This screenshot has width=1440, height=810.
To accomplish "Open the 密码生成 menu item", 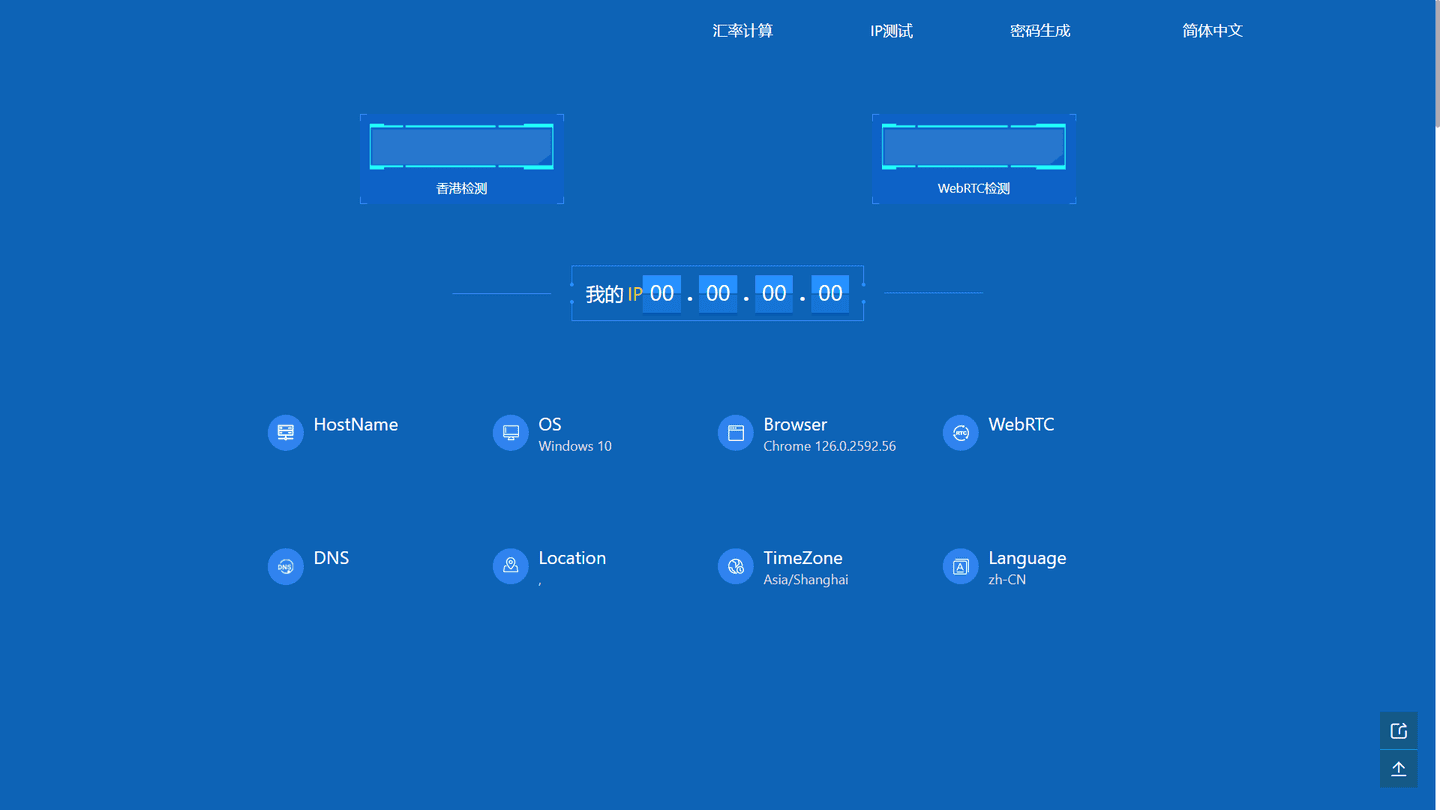I will [x=1040, y=31].
